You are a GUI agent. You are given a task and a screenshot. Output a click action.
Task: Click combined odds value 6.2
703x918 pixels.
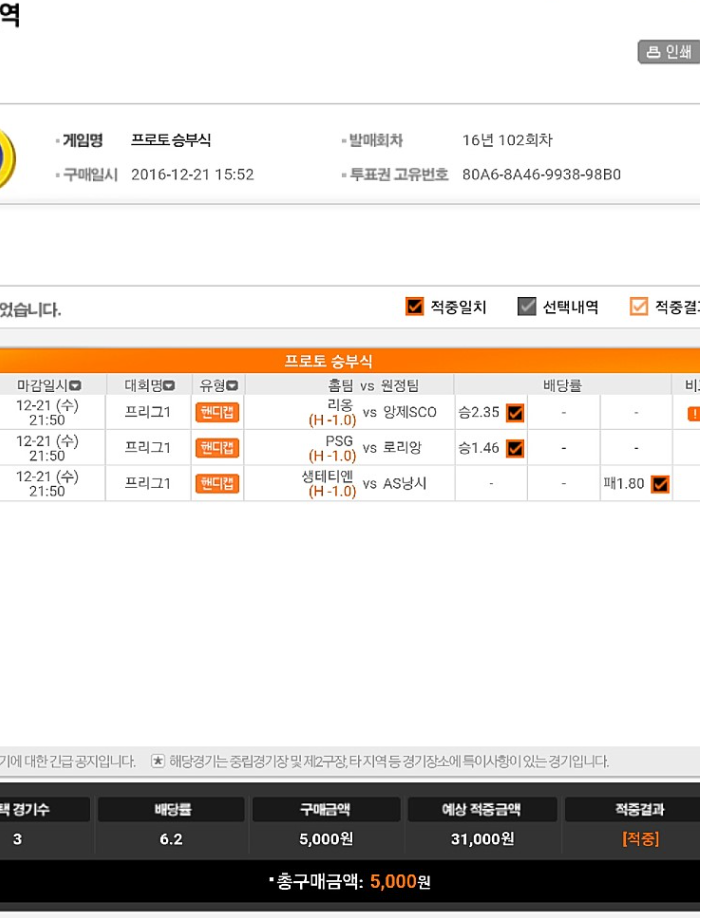(x=171, y=839)
